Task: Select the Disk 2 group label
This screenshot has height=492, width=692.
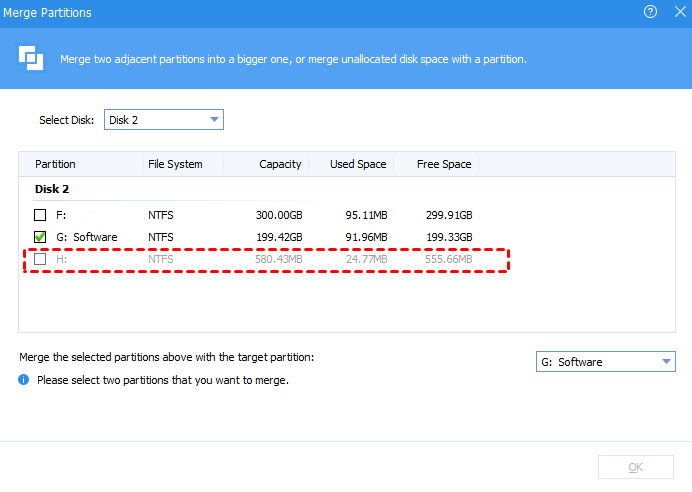Action: pos(52,189)
